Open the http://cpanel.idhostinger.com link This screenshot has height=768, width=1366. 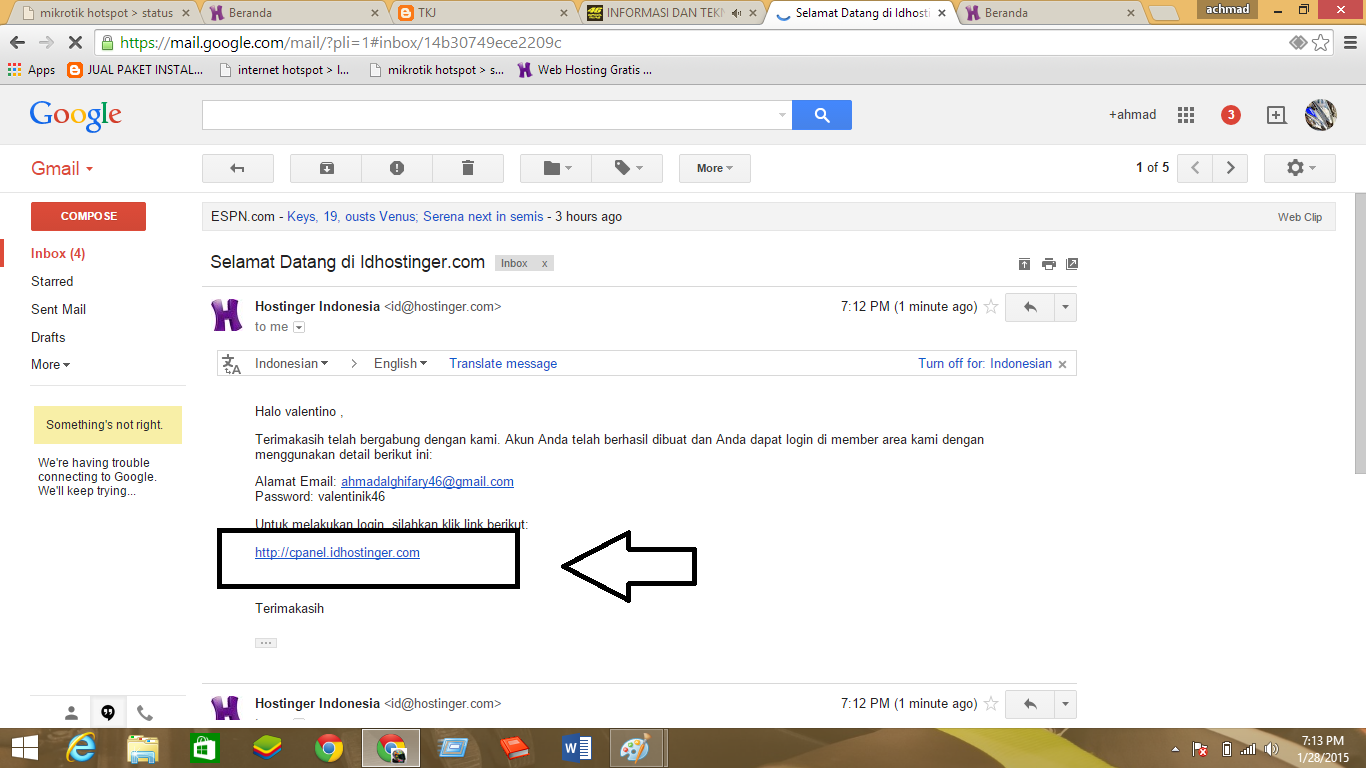(337, 553)
